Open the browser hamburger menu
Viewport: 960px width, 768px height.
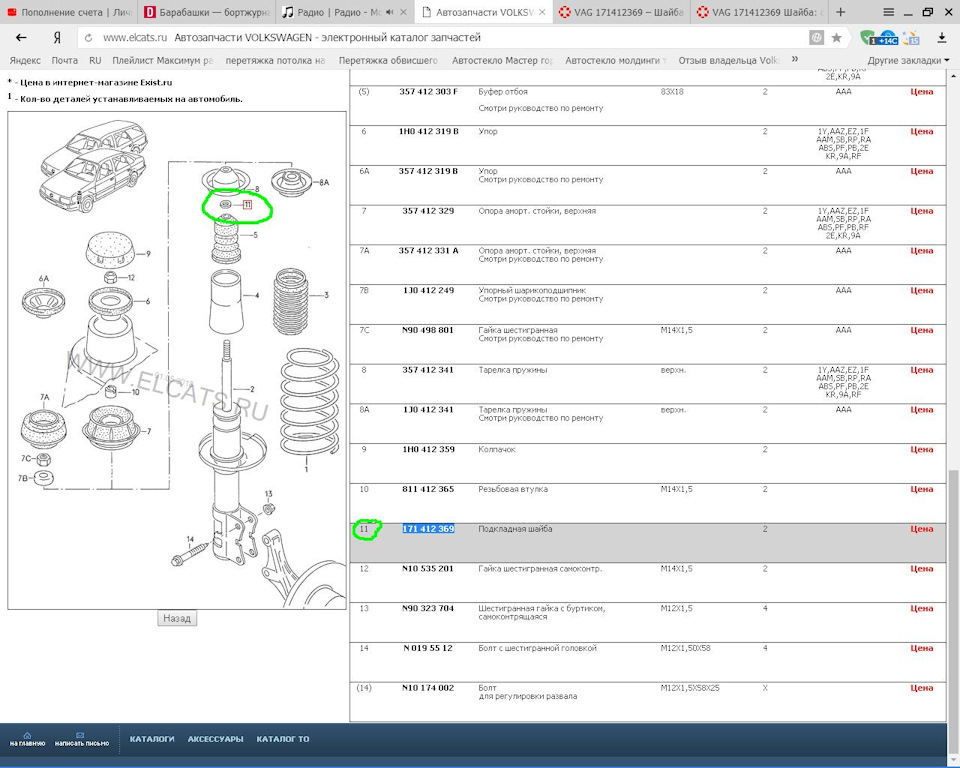[x=888, y=12]
